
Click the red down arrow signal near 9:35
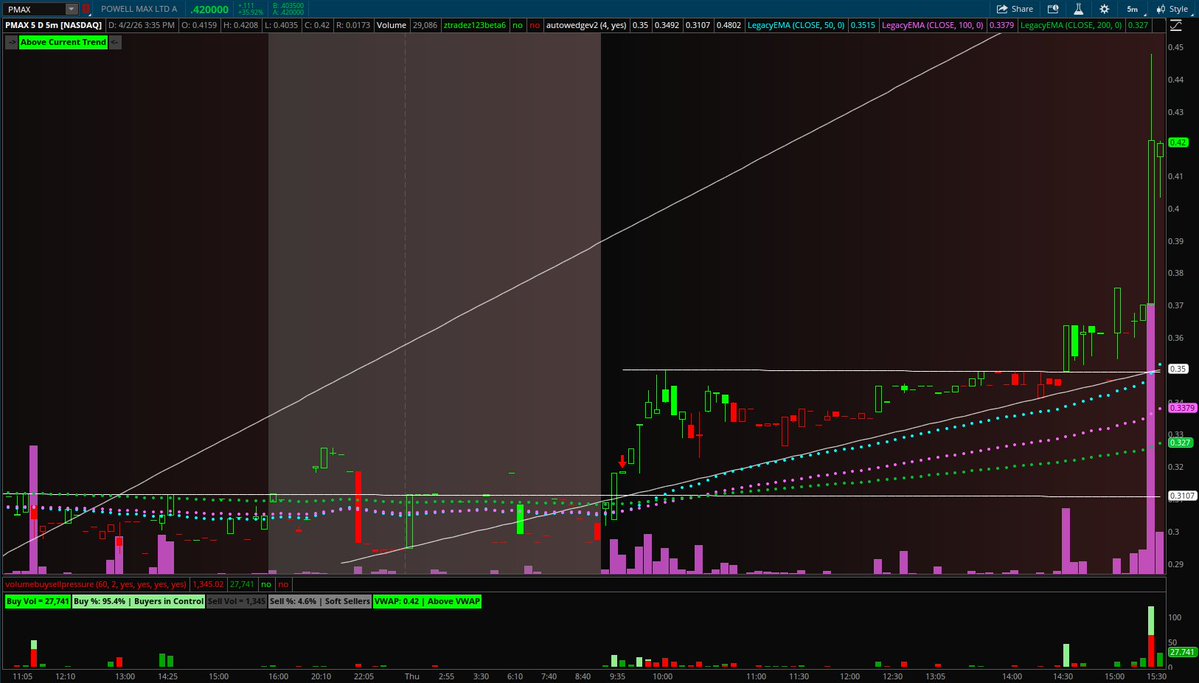click(x=622, y=461)
